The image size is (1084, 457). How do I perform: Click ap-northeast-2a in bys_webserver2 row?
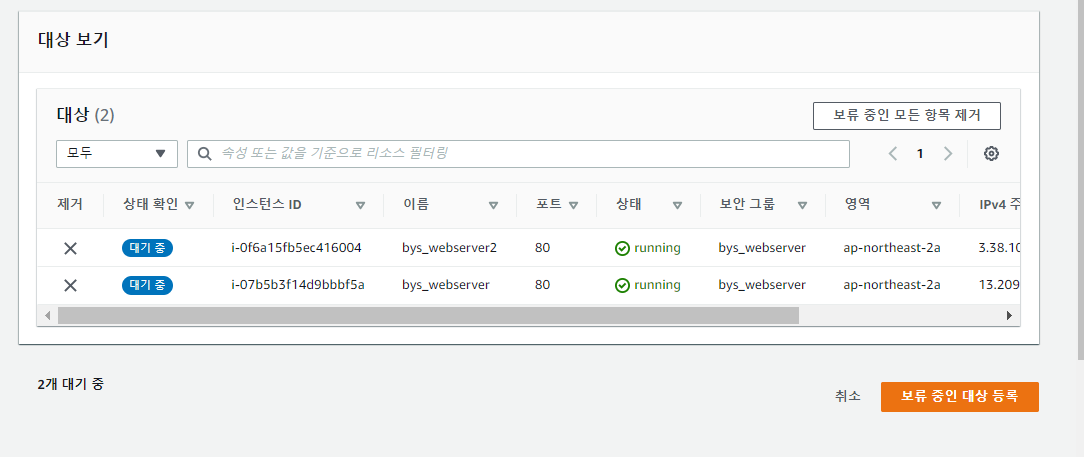coord(892,248)
